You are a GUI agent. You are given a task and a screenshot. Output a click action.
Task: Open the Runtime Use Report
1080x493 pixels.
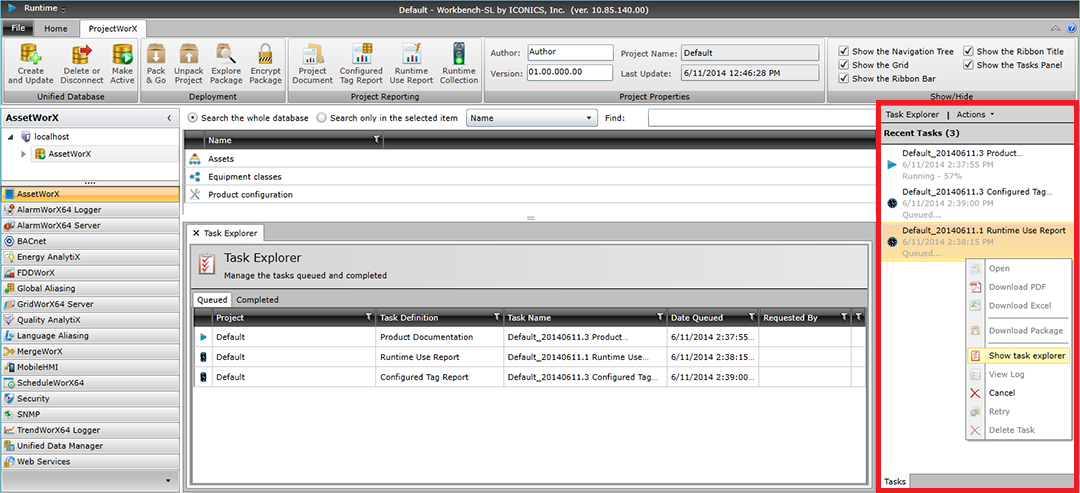tap(411, 56)
